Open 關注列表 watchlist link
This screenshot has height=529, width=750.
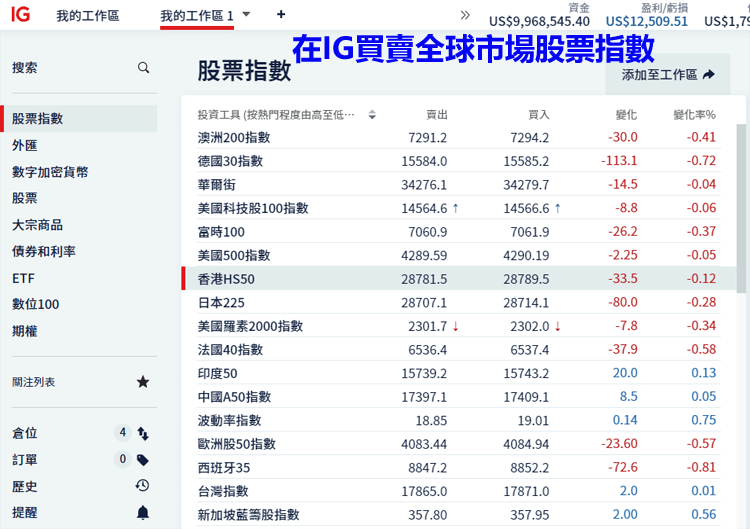(x=33, y=382)
